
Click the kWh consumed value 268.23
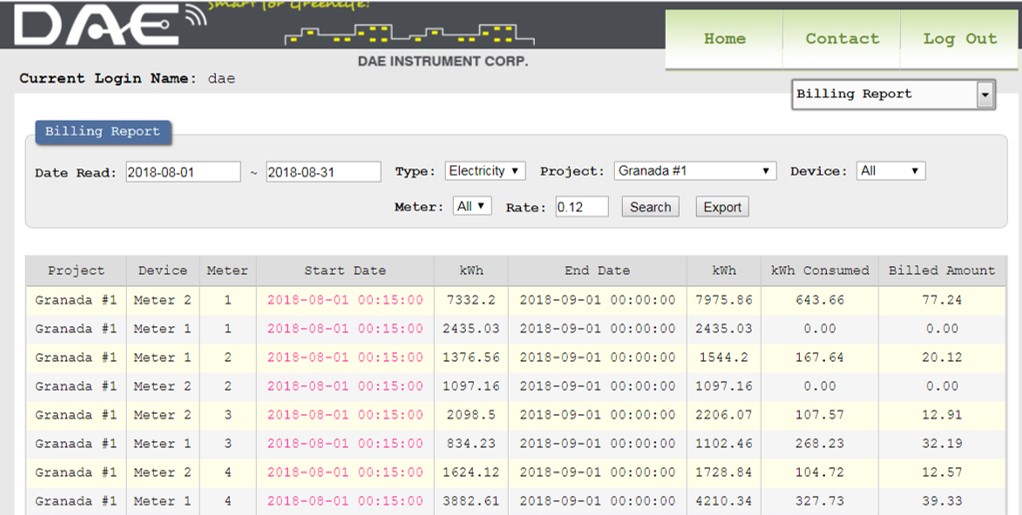point(819,444)
